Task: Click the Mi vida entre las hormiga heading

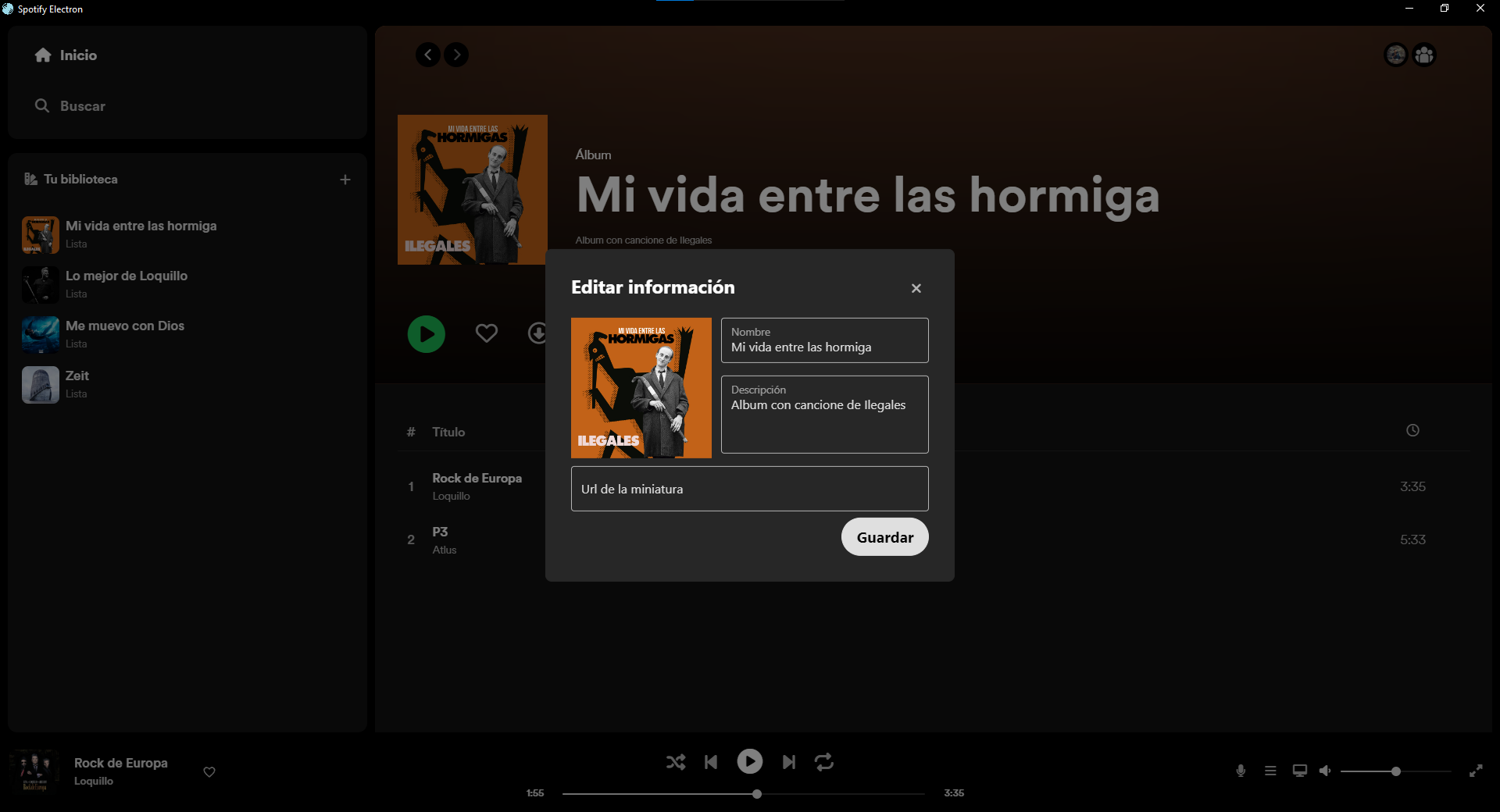Action: [x=868, y=195]
